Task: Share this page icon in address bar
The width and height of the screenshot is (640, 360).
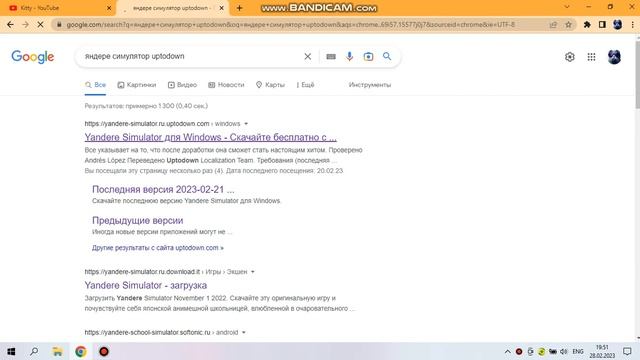Action: [553, 24]
